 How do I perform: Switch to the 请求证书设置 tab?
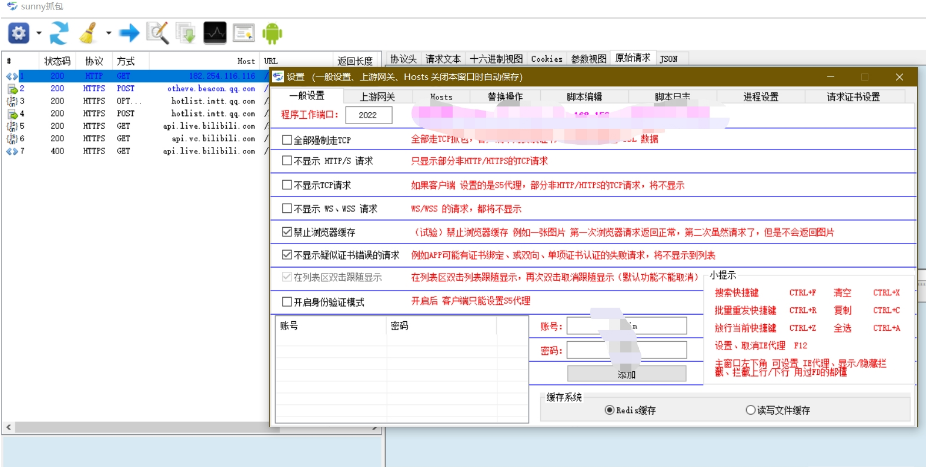(853, 97)
